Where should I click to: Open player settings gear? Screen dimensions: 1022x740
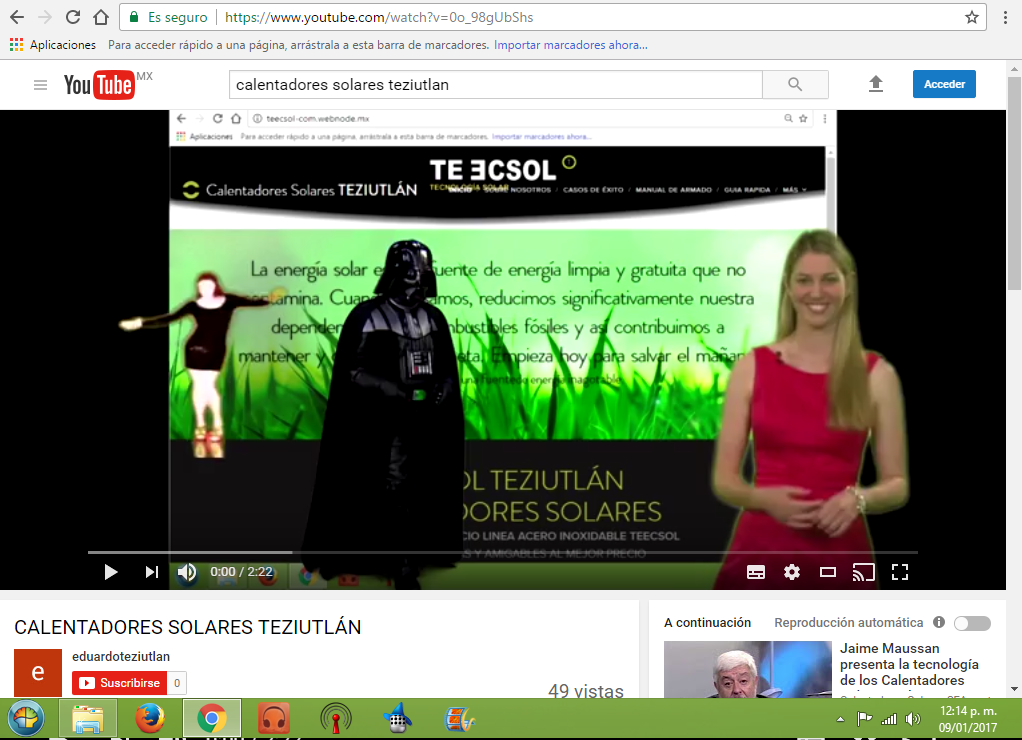coord(792,572)
